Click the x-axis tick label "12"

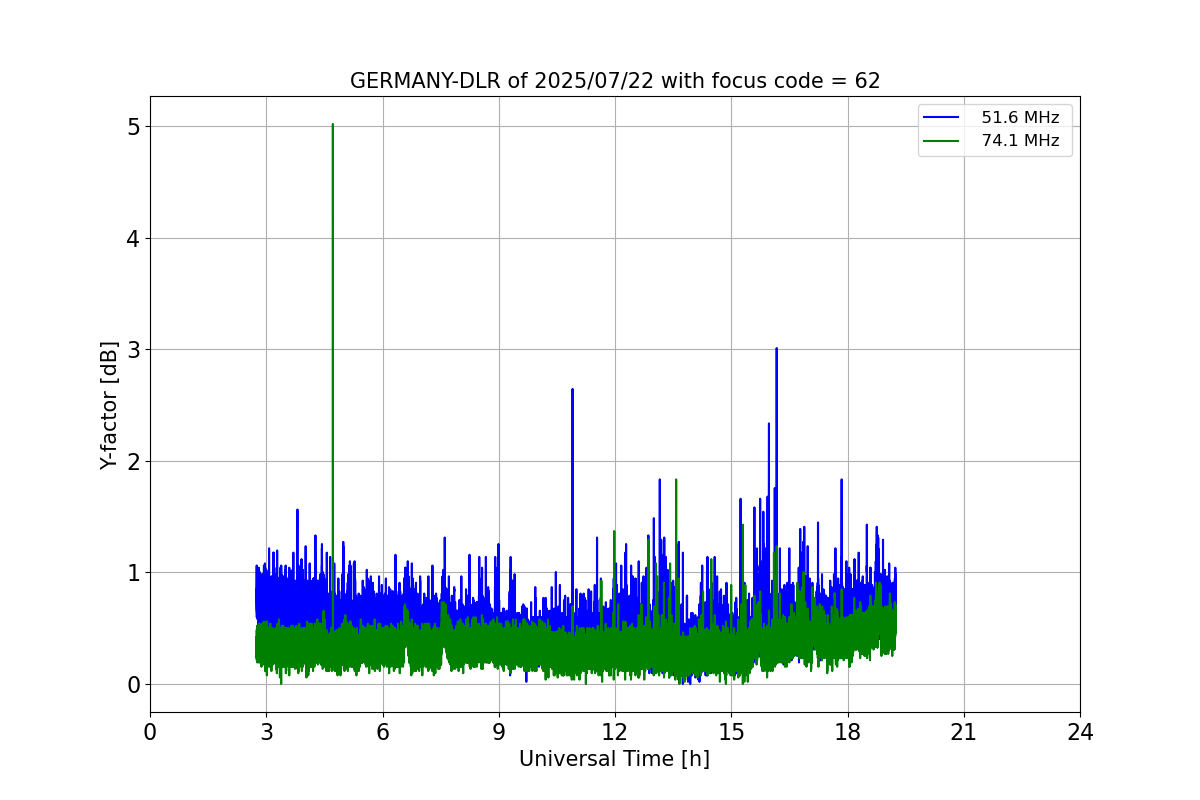pos(615,733)
